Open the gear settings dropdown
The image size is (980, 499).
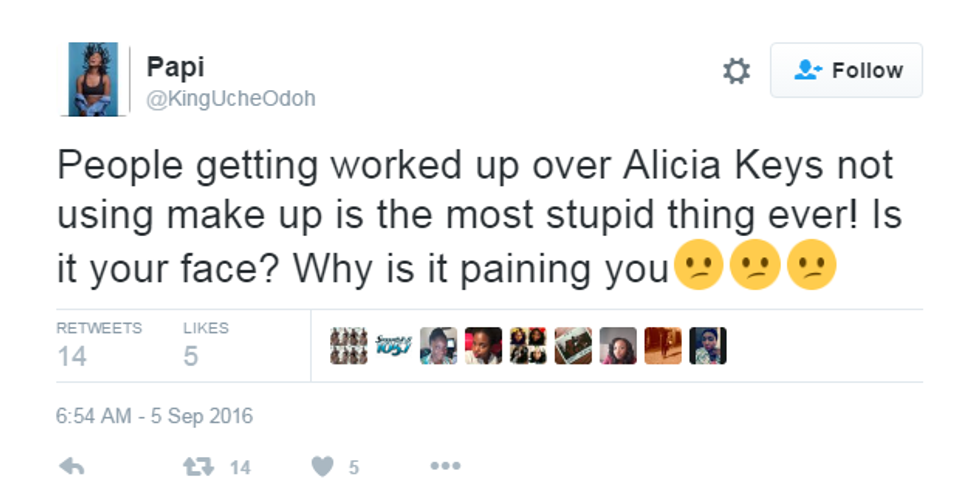(x=736, y=71)
